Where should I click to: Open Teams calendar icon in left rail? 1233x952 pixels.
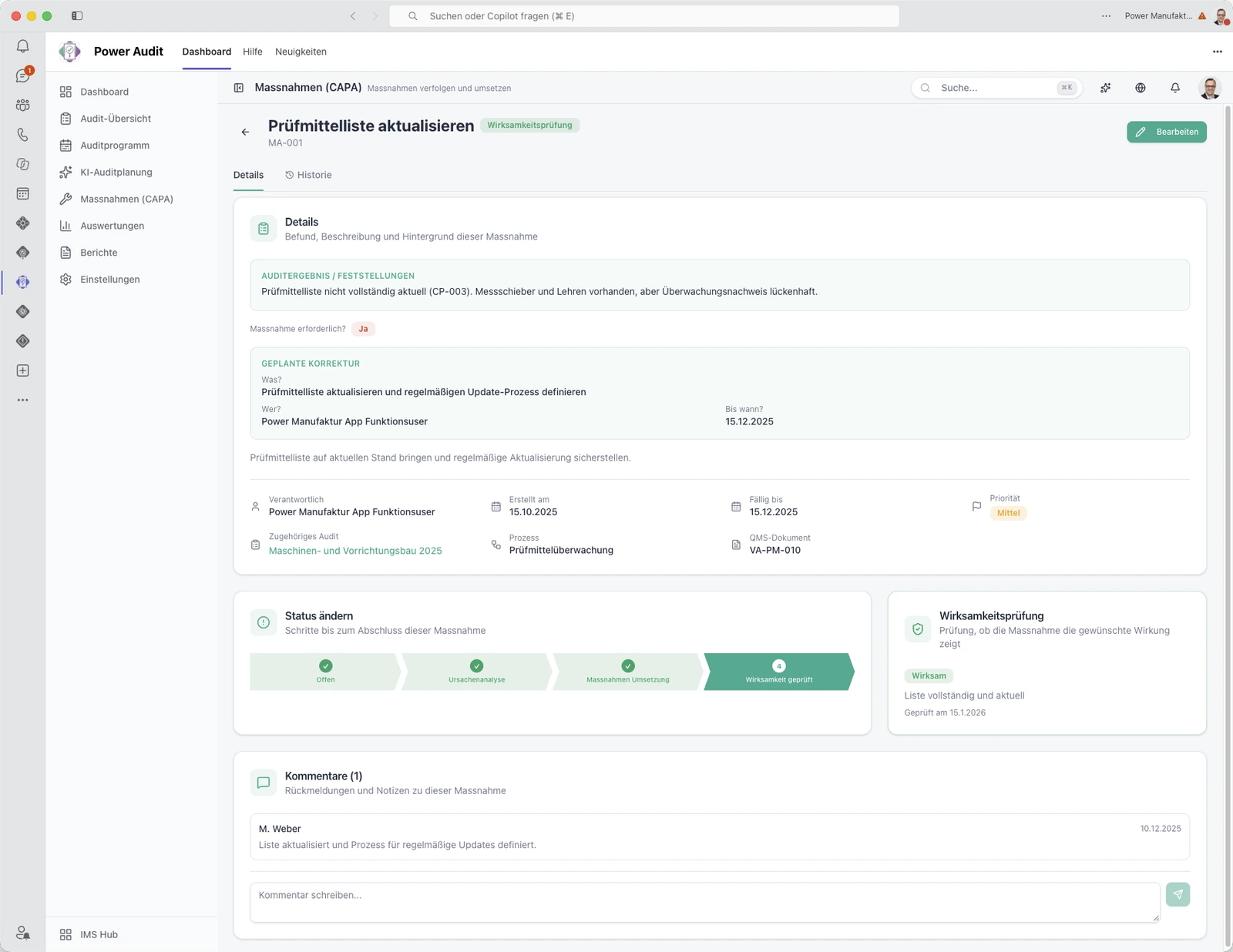[x=23, y=193]
